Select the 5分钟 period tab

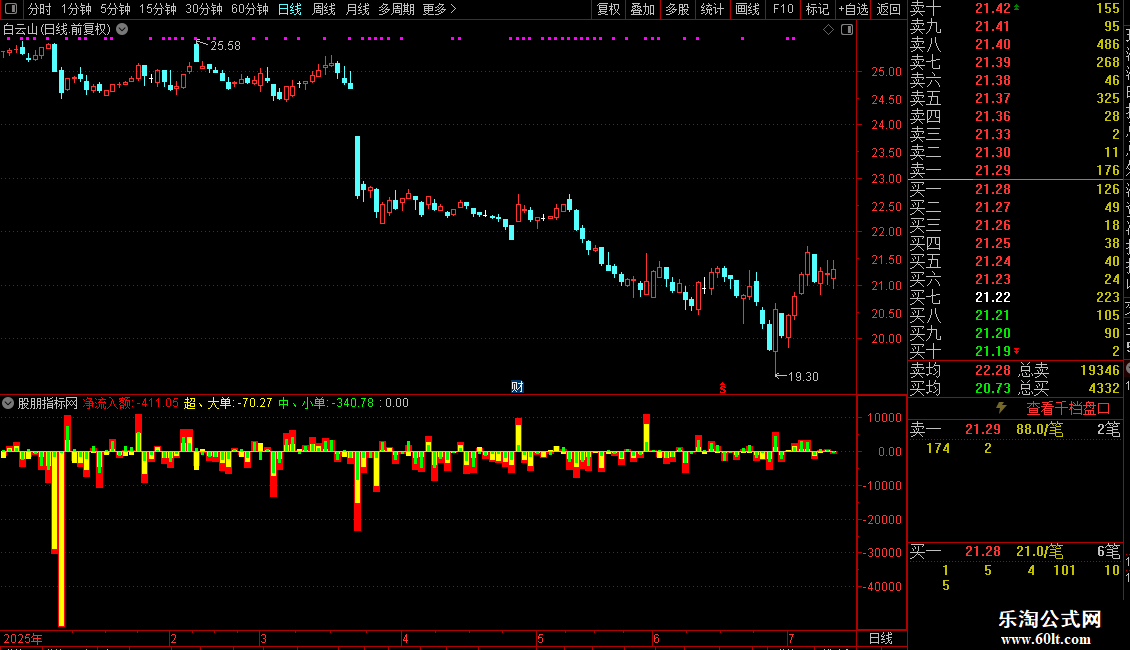(115, 9)
